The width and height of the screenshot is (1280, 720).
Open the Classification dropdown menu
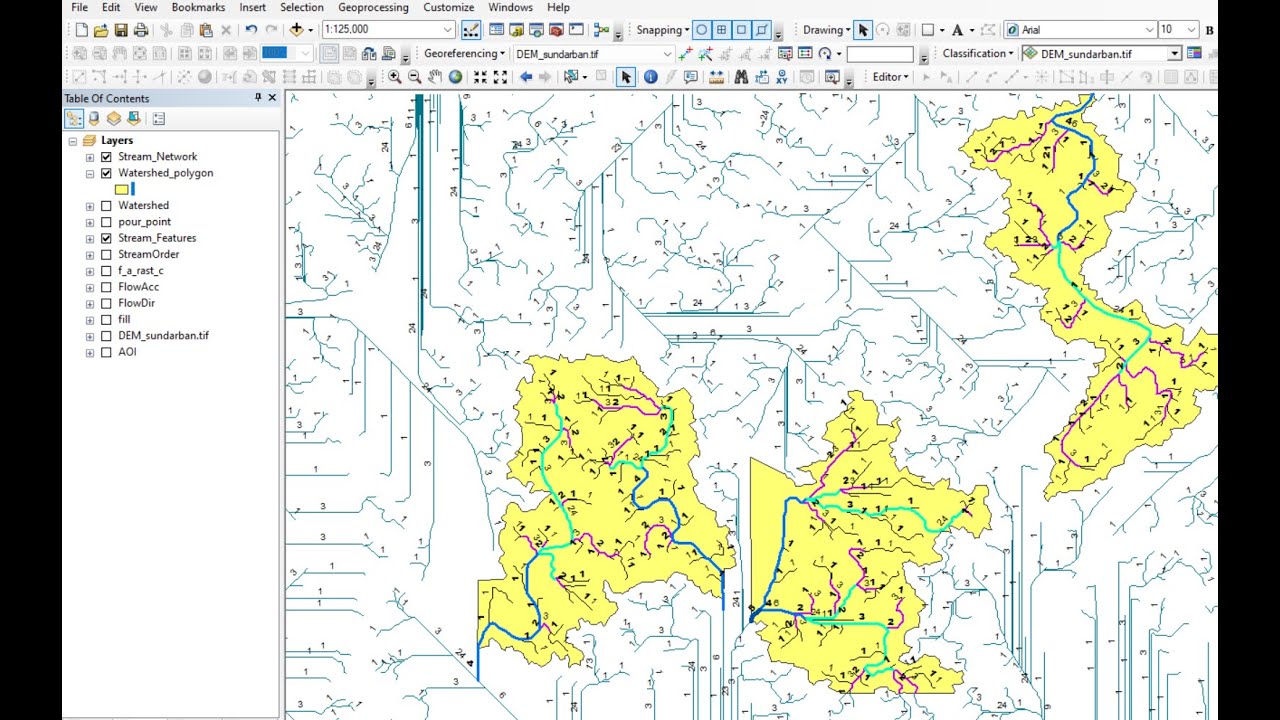978,54
